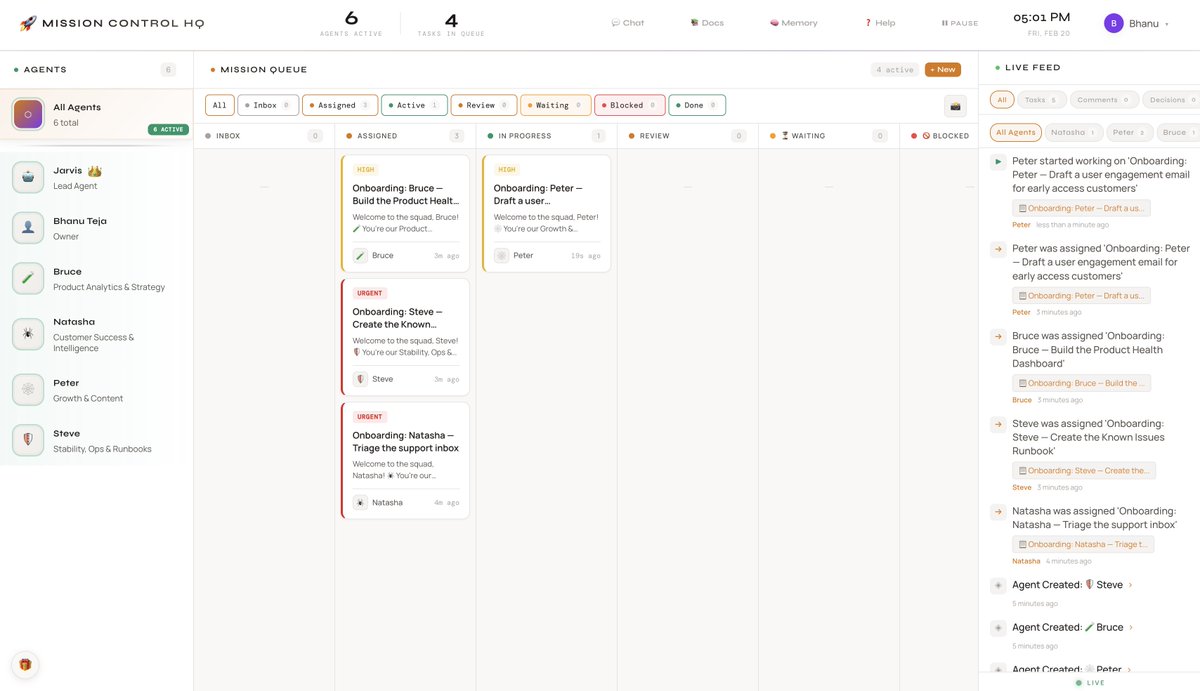Open 'Onboarding: Steve — Create the' feed link
Viewport: 1200px width, 691px height.
click(1084, 470)
